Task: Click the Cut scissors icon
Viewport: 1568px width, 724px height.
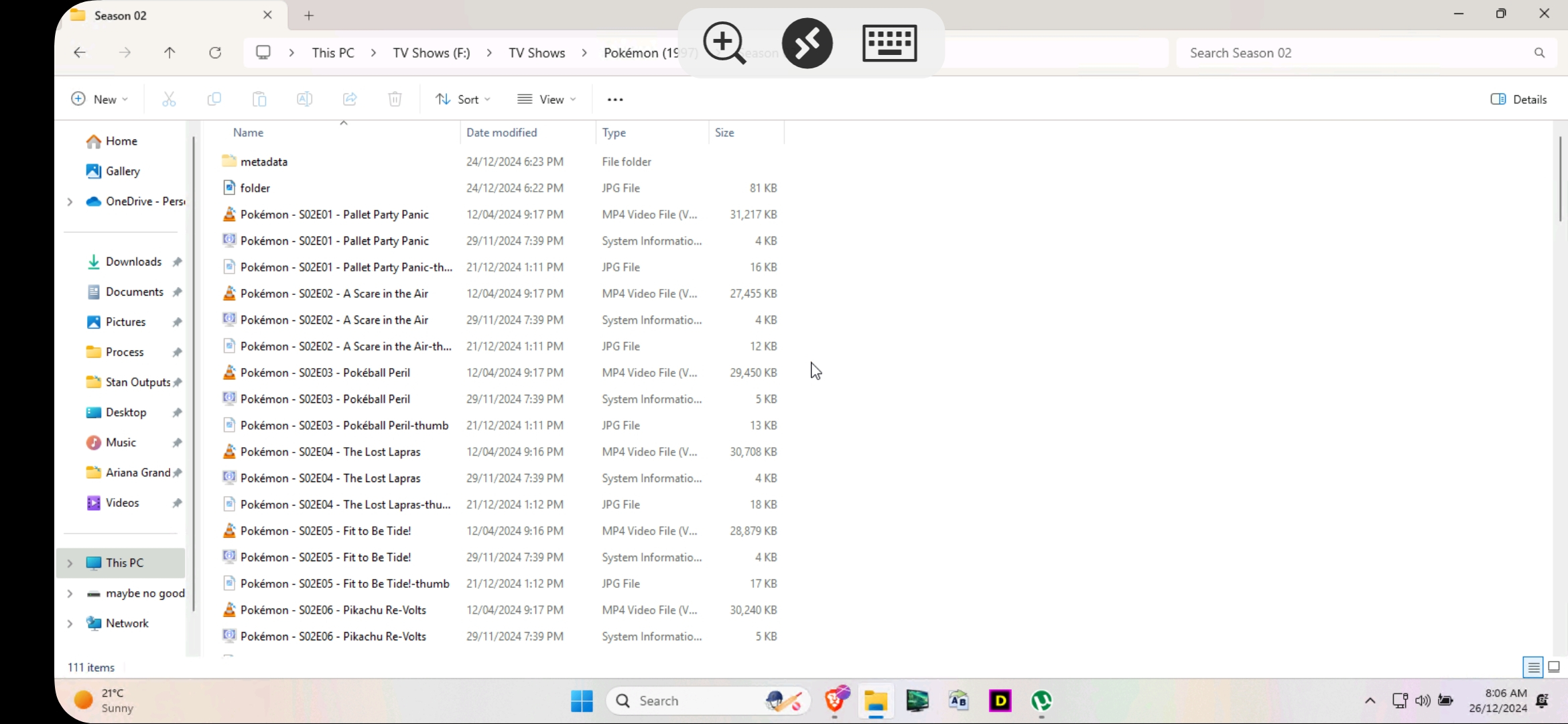Action: click(169, 99)
